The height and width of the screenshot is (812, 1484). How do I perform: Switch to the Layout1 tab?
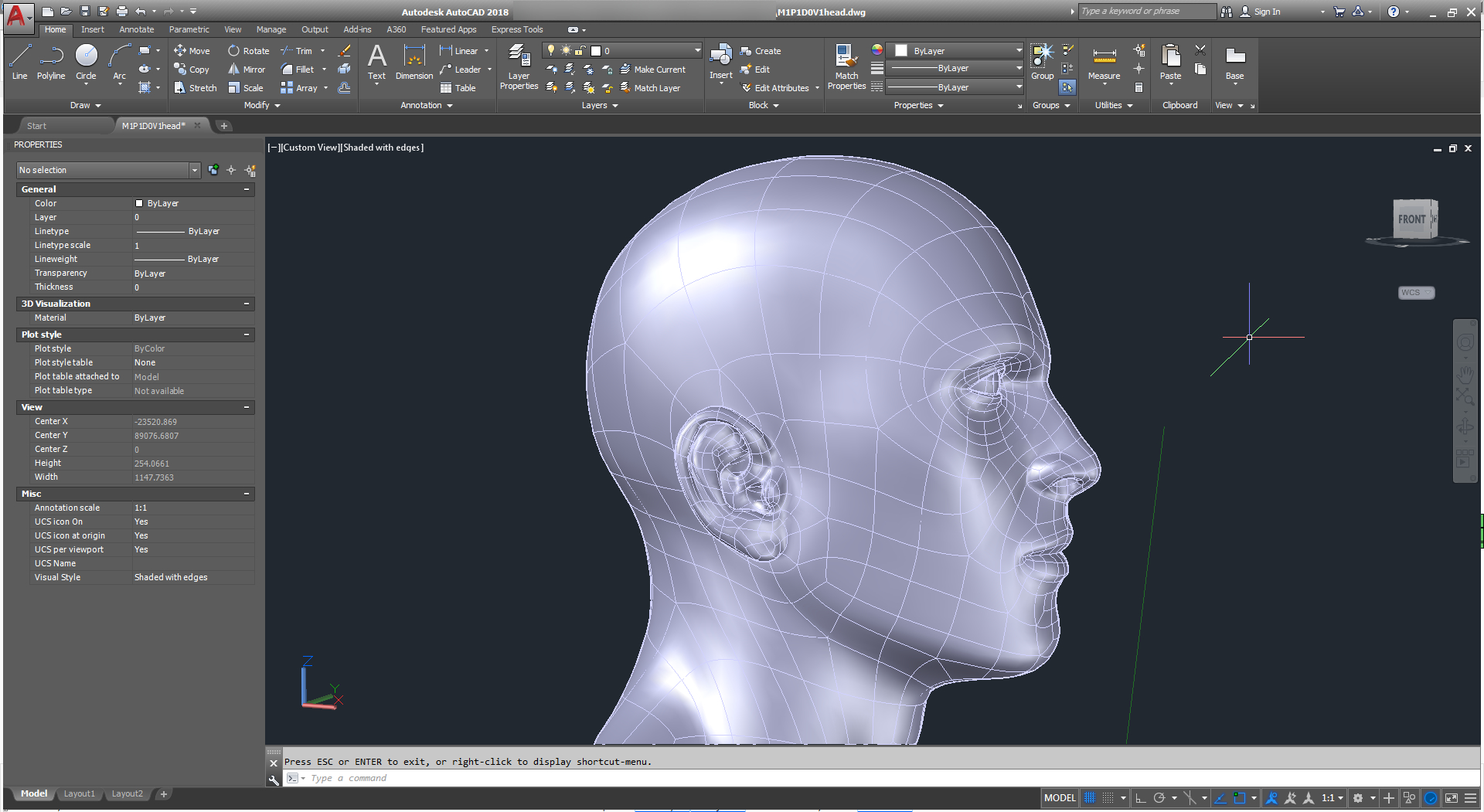click(x=80, y=793)
